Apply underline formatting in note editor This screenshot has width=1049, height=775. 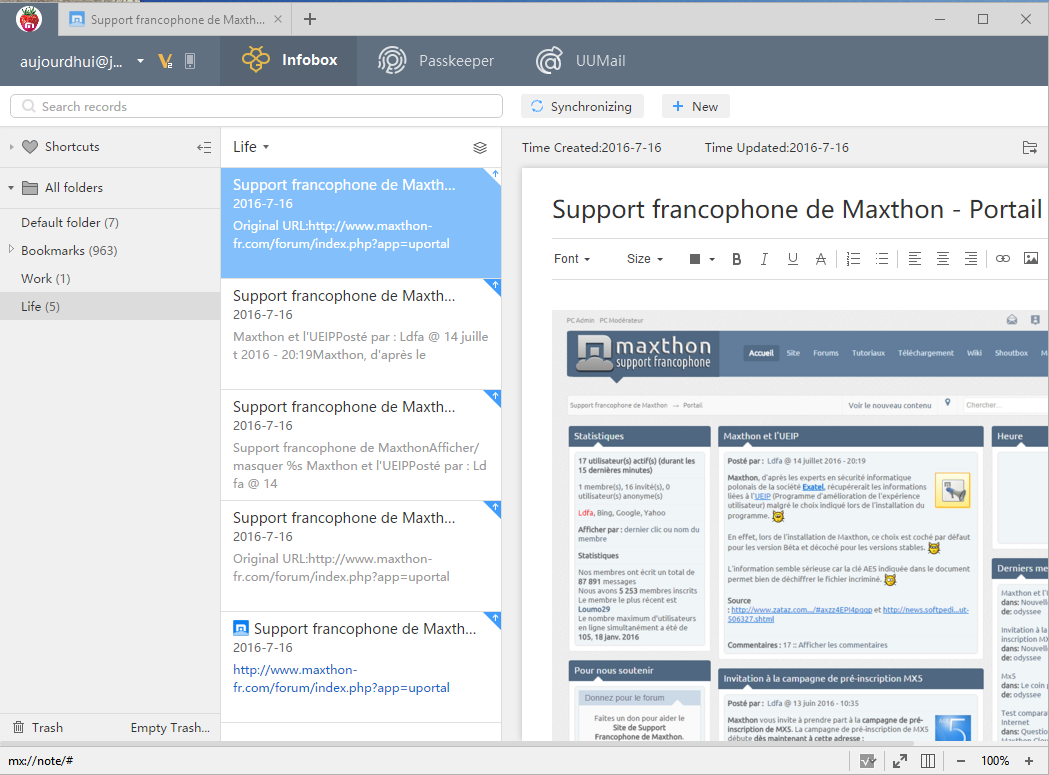coord(793,259)
